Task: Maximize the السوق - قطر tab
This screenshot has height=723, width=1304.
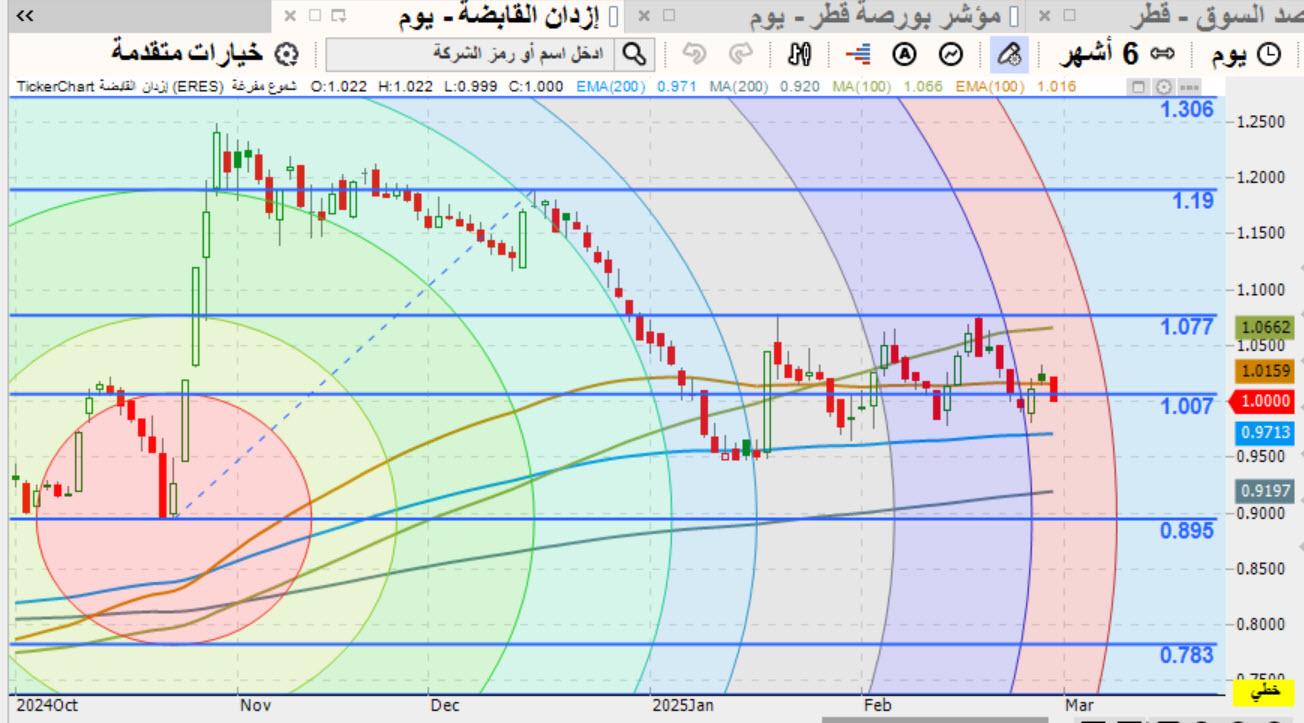Action: click(x=1069, y=16)
